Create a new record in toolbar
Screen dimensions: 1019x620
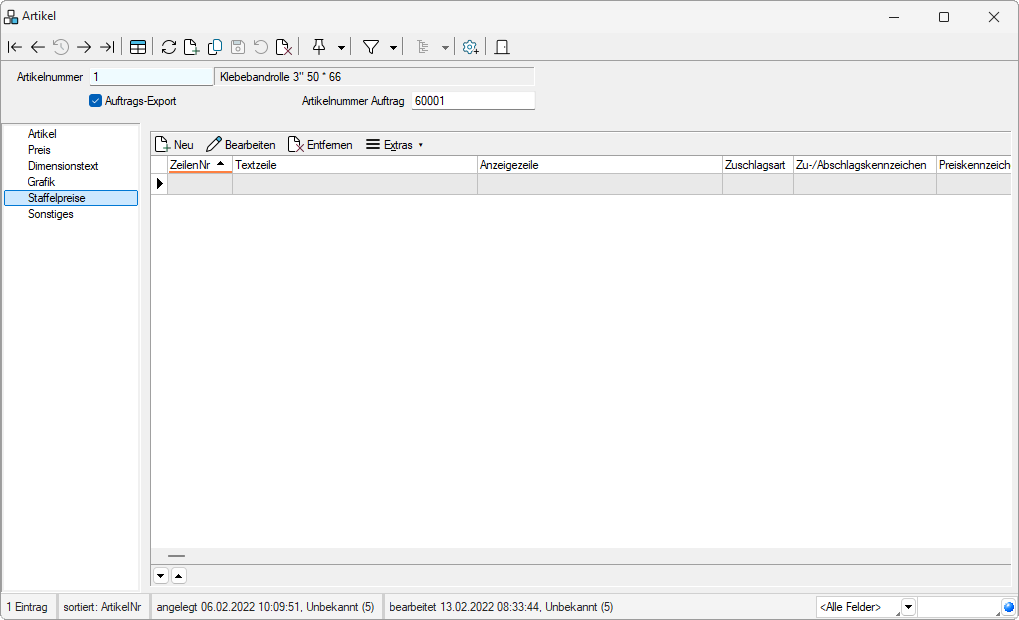pos(191,47)
